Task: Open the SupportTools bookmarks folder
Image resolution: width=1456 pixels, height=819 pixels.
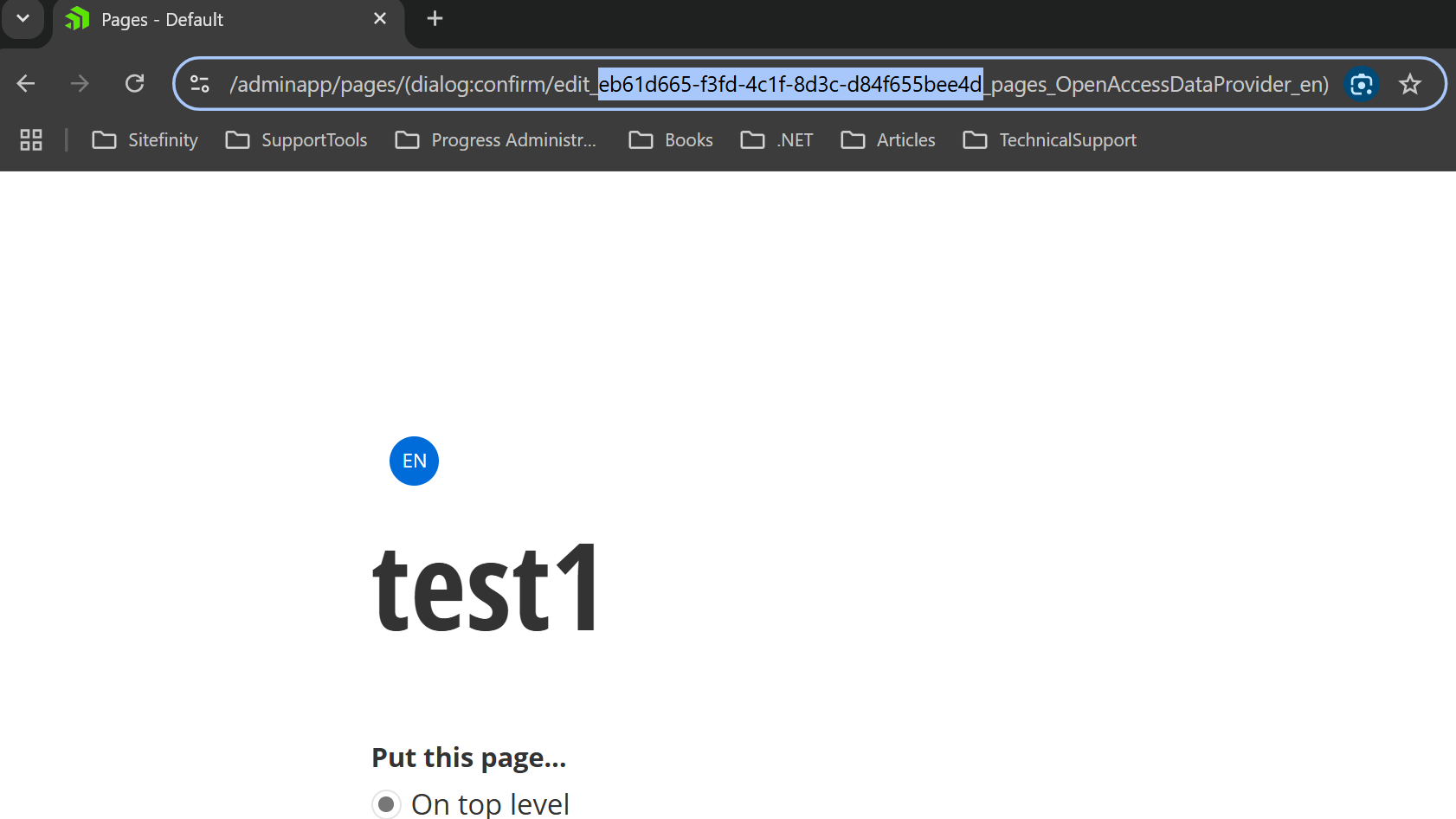Action: (x=297, y=140)
